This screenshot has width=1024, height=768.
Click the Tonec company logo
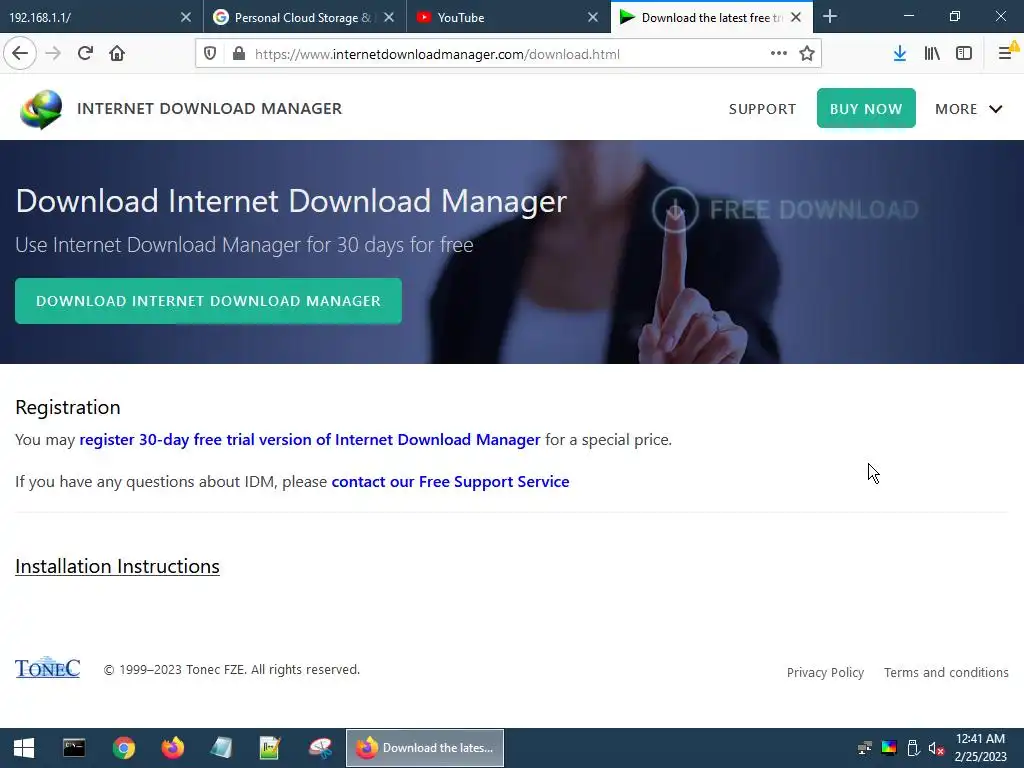pos(48,667)
